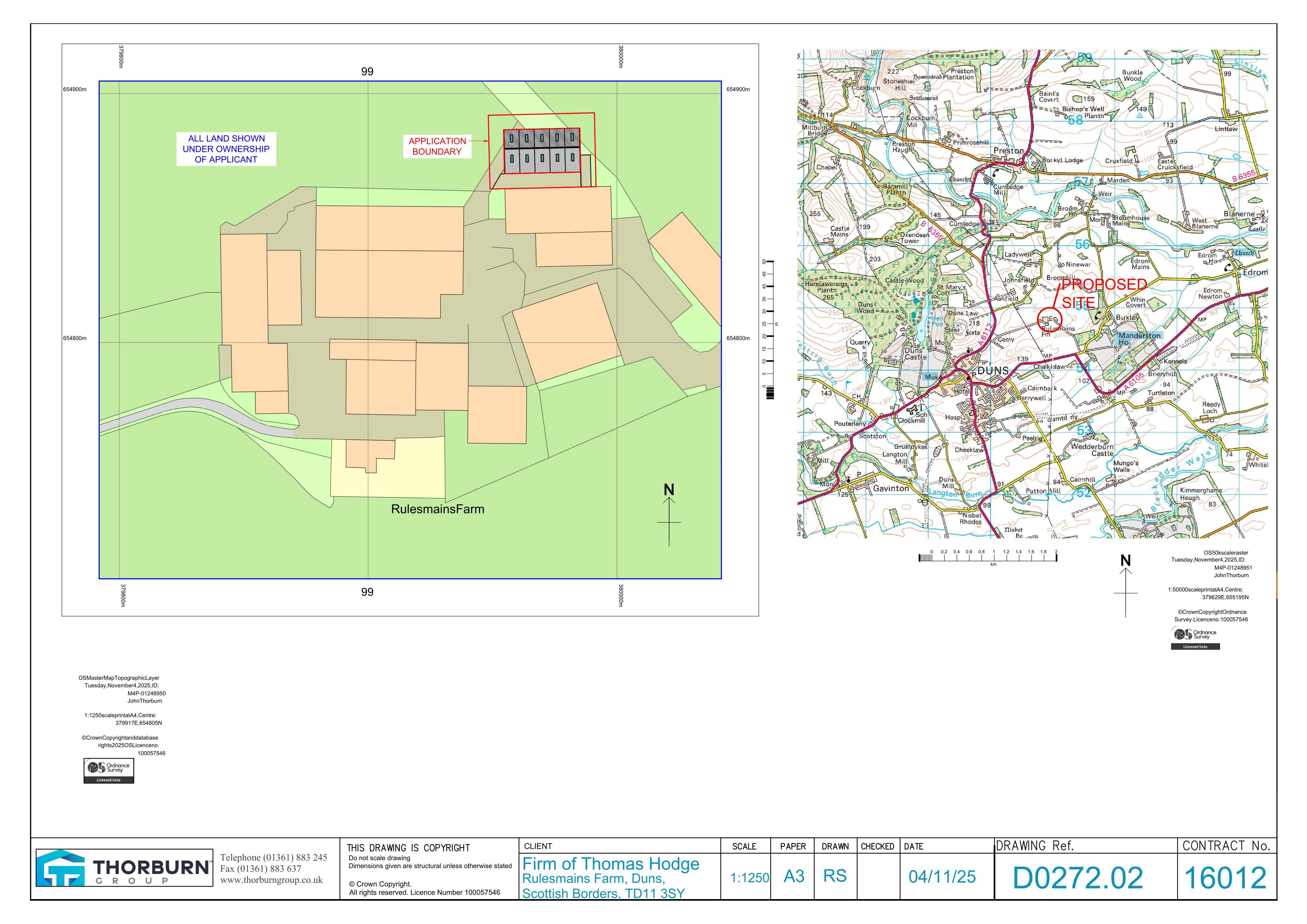This screenshot has height=924, width=1307.
Task: Click the 'B6355' road label
Action: click(x=1244, y=176)
